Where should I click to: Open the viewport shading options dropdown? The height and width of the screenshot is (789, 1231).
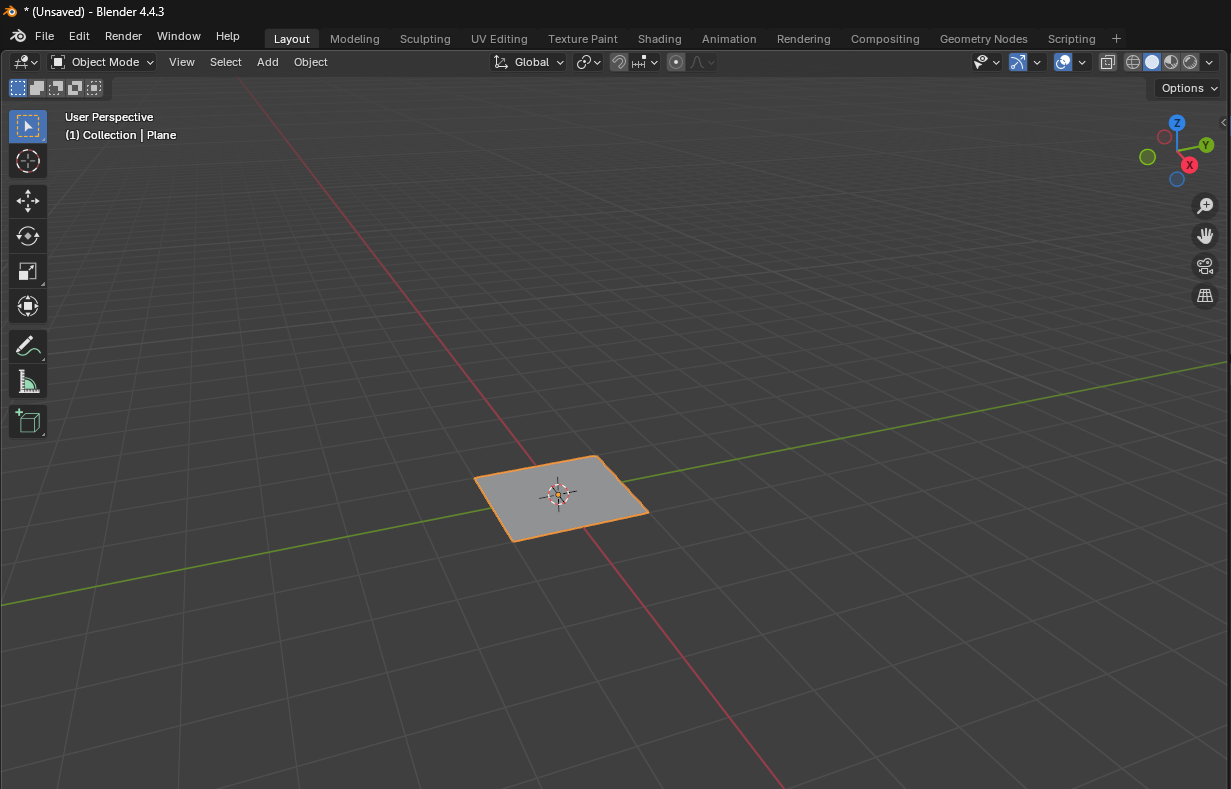point(1209,62)
